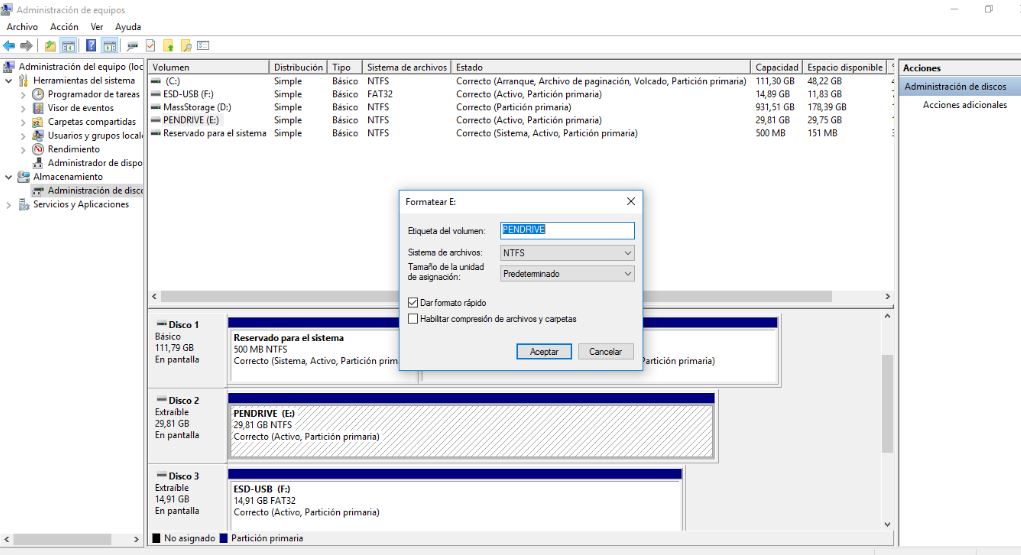This screenshot has height=555, width=1021.
Task: Click the Carpetas compartidas folder icon
Action: pos(38,122)
